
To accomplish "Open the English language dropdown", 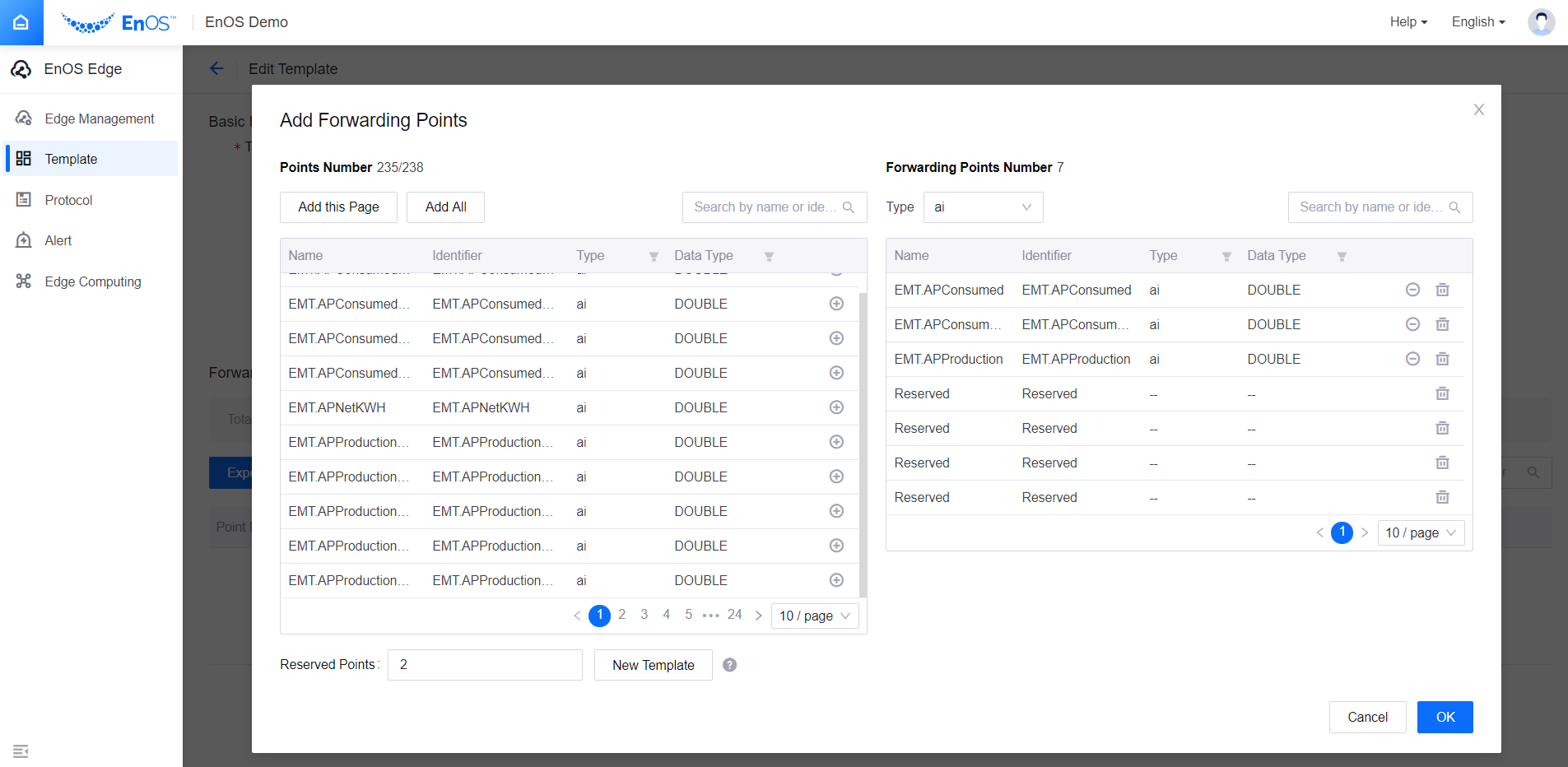I will point(1478,22).
